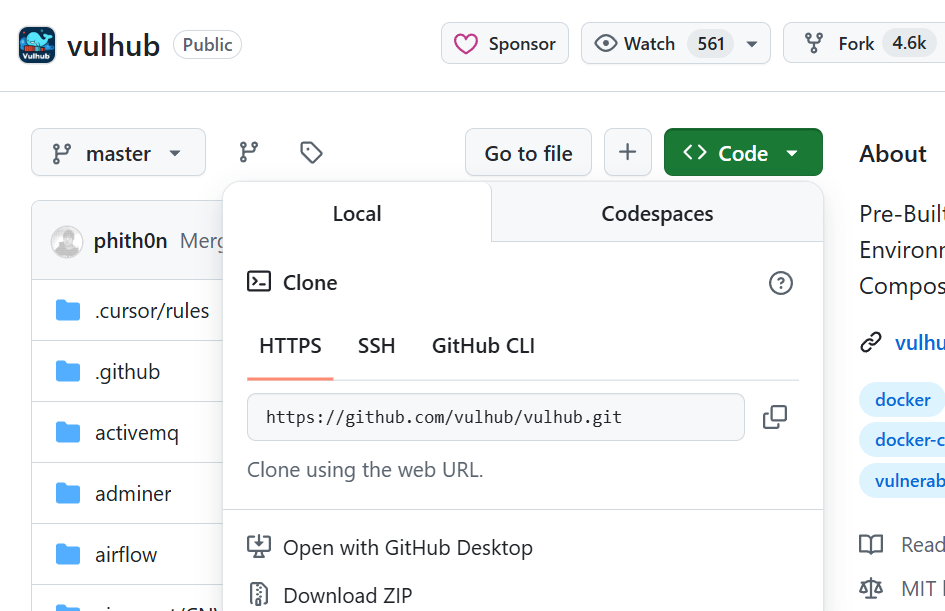Open clone help question mark icon
Screen dimensions: 945x611
click(780, 283)
